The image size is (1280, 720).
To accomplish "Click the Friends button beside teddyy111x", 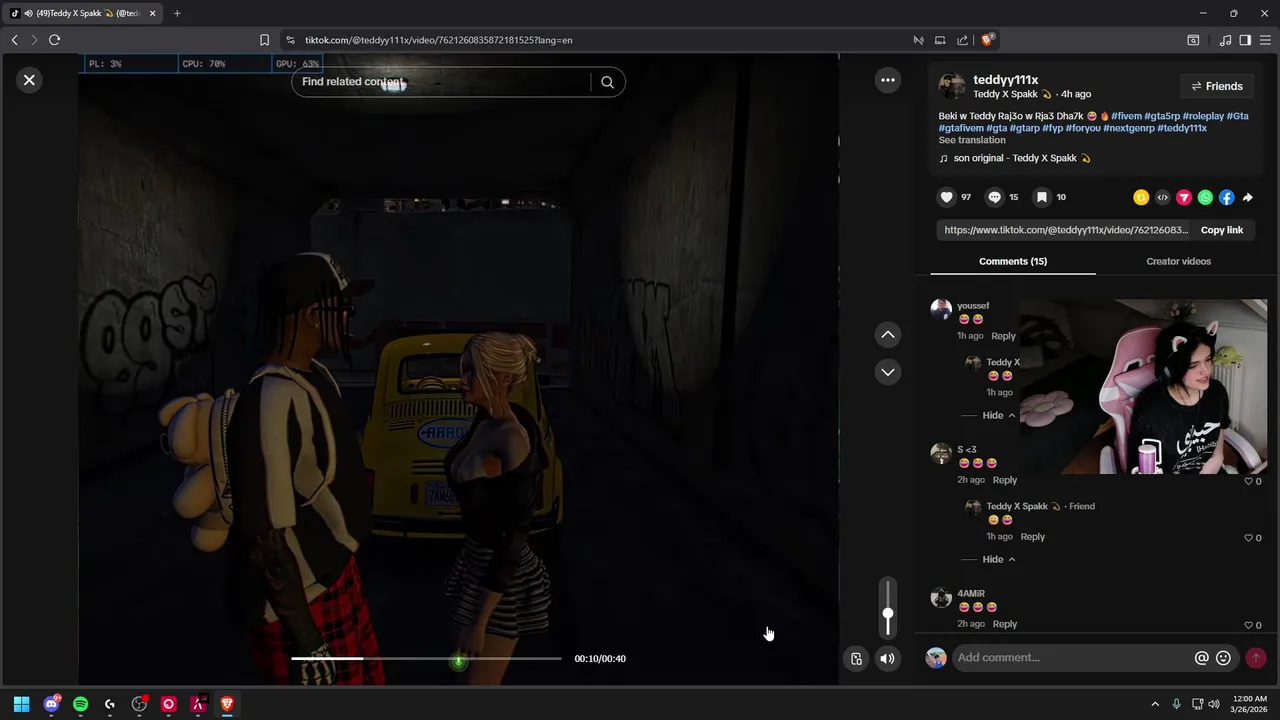I will (x=1217, y=86).
